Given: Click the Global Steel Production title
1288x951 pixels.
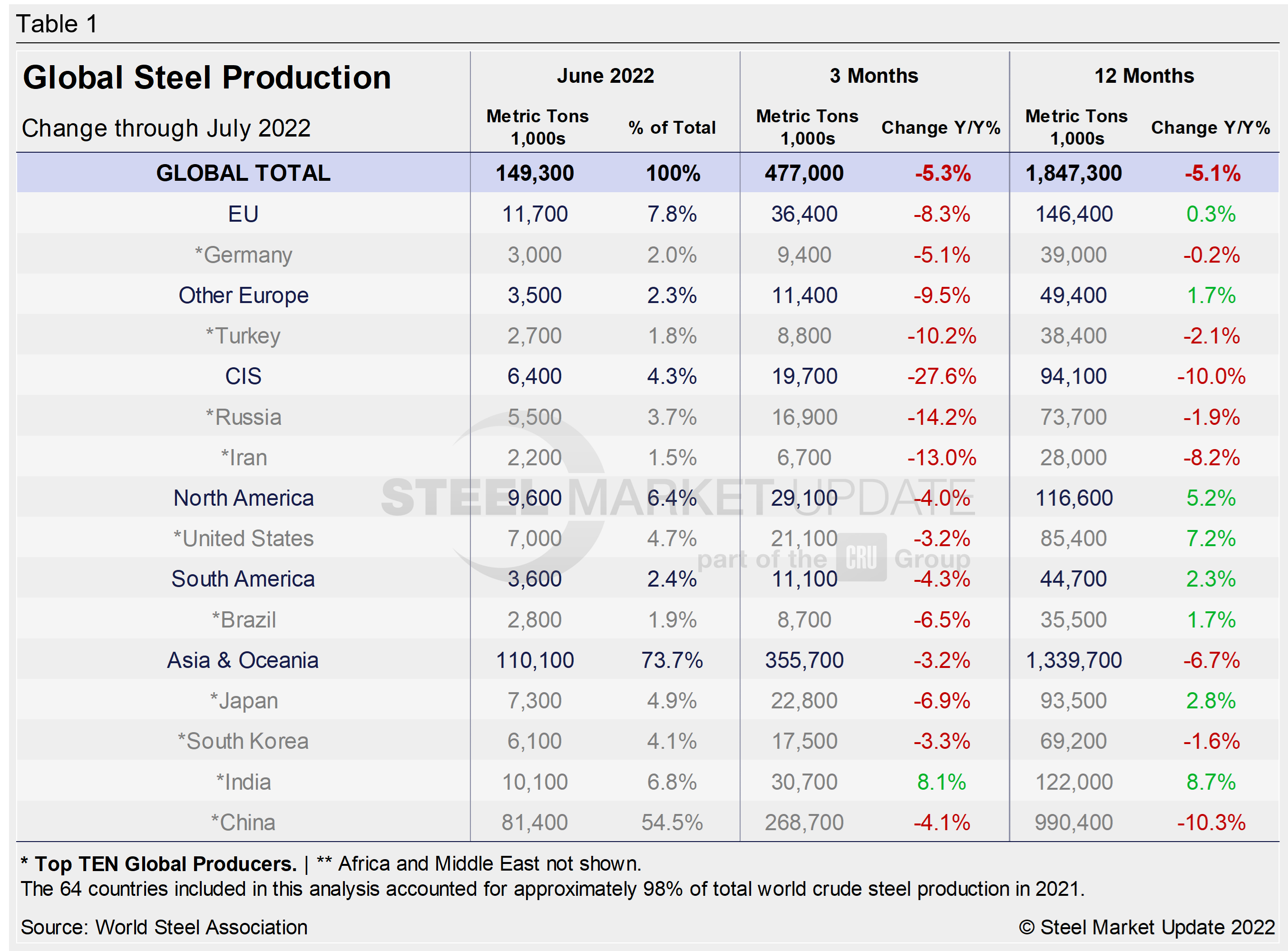Looking at the screenshot, I should [x=206, y=77].
